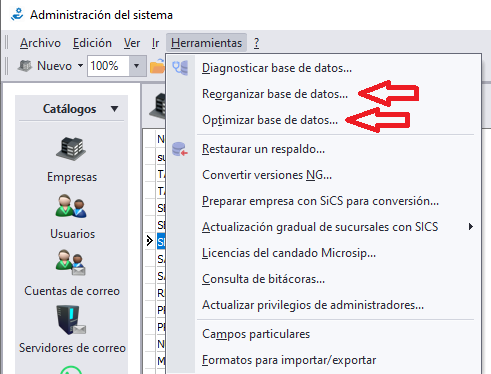Open Campos particulares

point(256,334)
